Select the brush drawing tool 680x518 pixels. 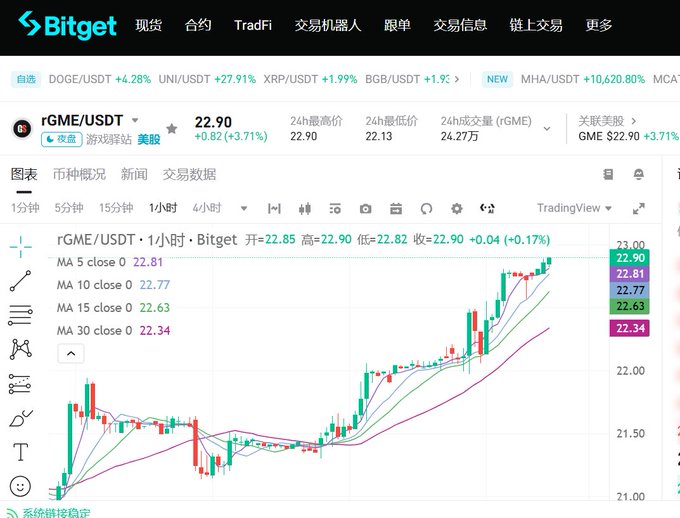click(21, 418)
